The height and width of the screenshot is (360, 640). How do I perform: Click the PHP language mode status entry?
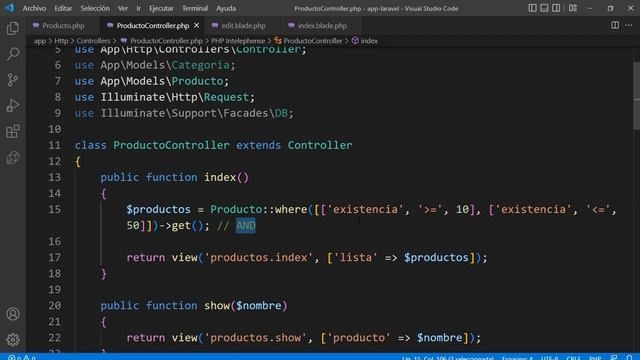pos(595,357)
